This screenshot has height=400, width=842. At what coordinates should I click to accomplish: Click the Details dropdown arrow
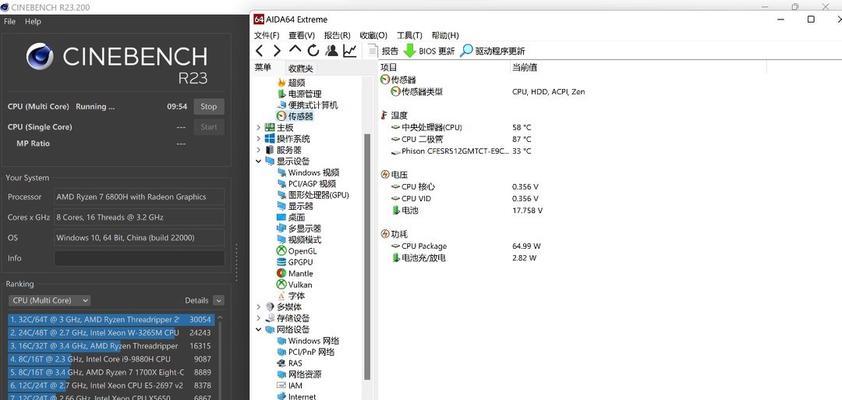tap(218, 300)
